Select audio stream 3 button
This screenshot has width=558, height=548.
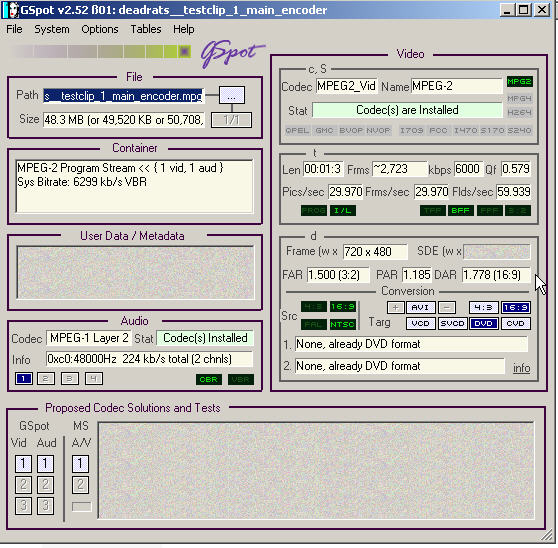pyautogui.click(x=70, y=379)
